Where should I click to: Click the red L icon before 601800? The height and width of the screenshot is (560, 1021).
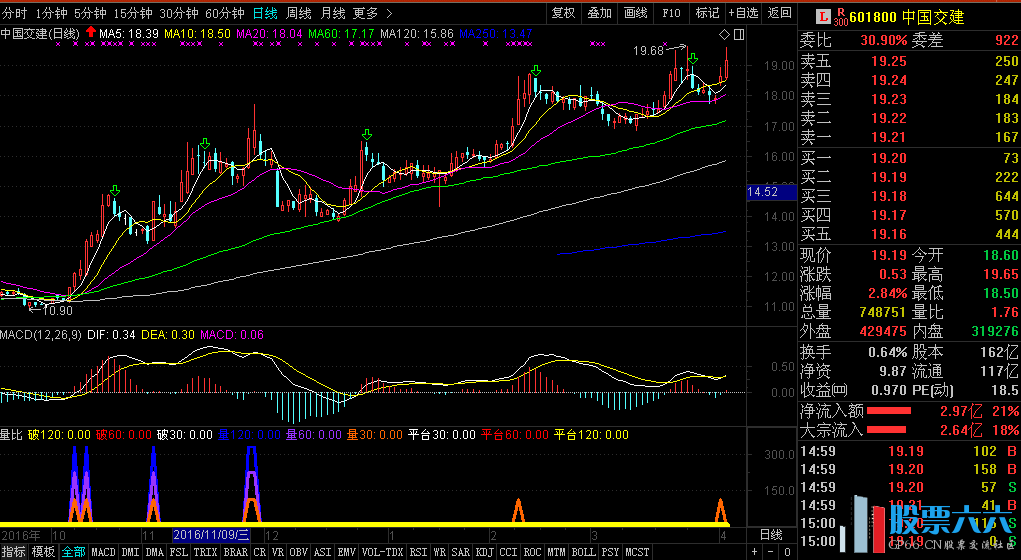click(x=824, y=17)
